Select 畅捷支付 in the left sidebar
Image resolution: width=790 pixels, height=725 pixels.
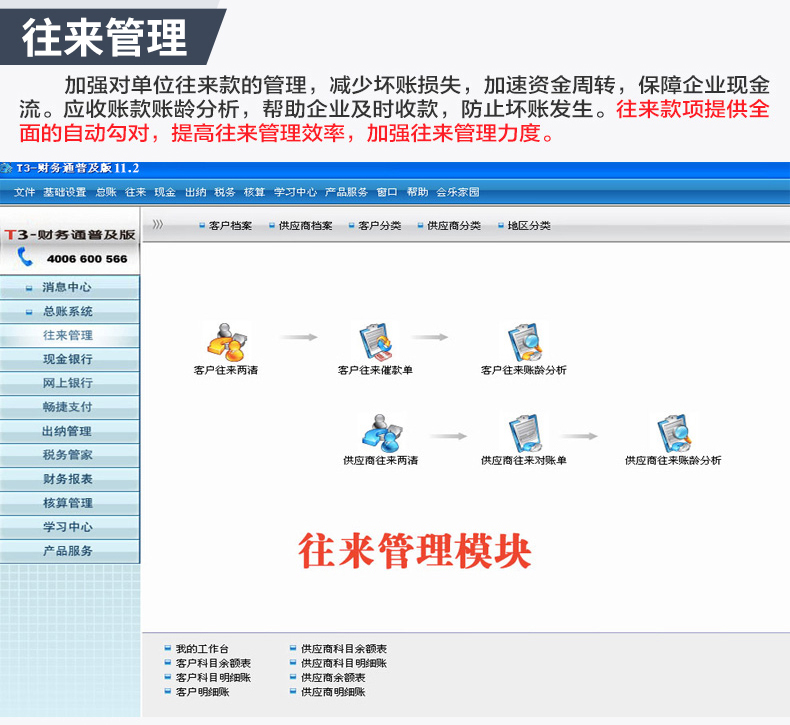click(x=70, y=407)
